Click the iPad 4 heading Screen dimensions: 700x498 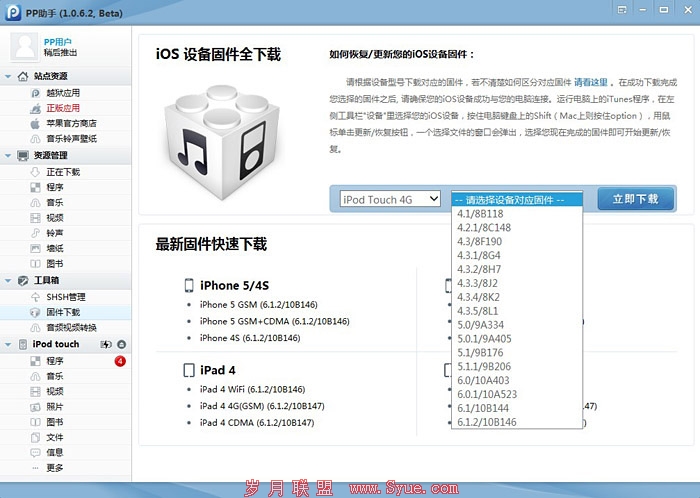click(x=217, y=370)
